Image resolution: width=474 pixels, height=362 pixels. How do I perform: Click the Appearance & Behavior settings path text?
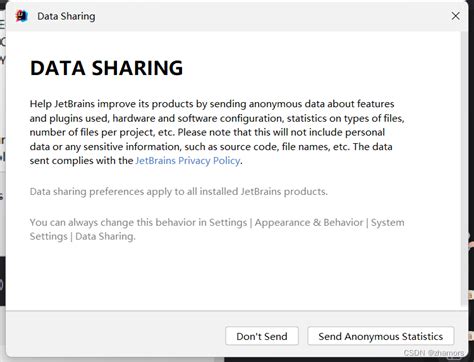[x=309, y=222]
